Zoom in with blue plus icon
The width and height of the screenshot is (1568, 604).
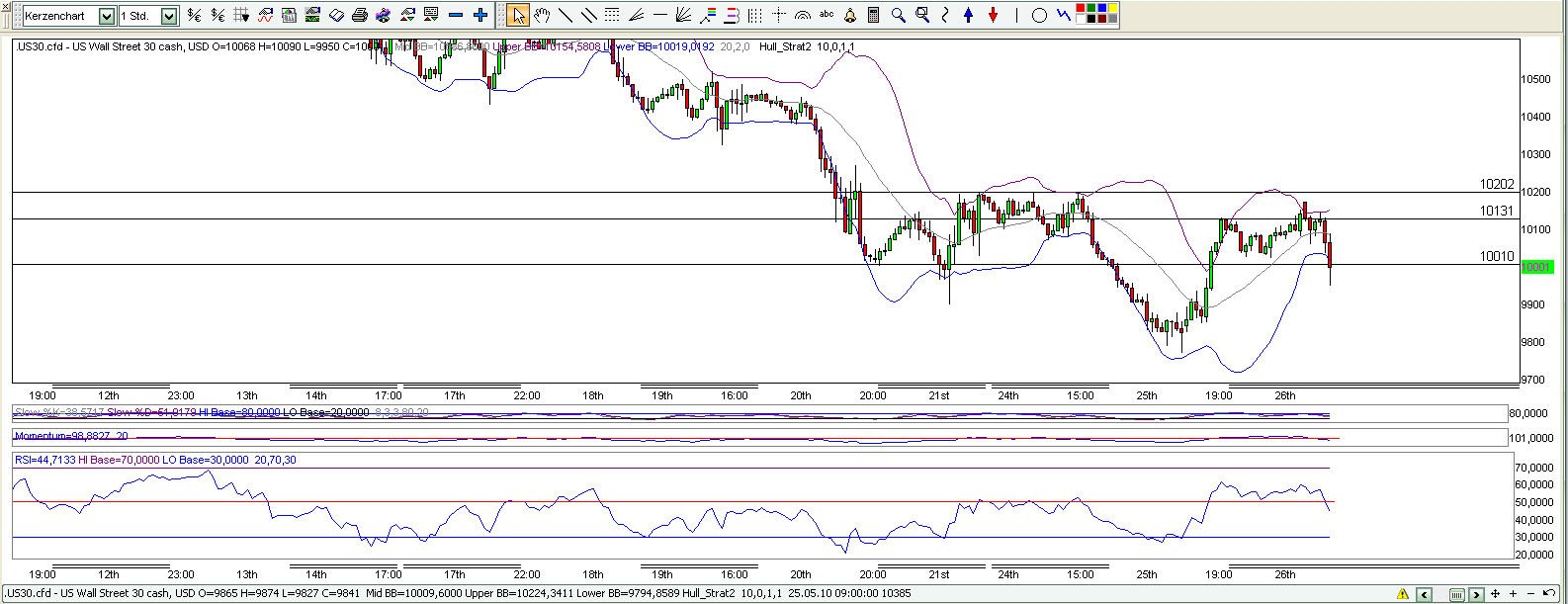coord(480,15)
